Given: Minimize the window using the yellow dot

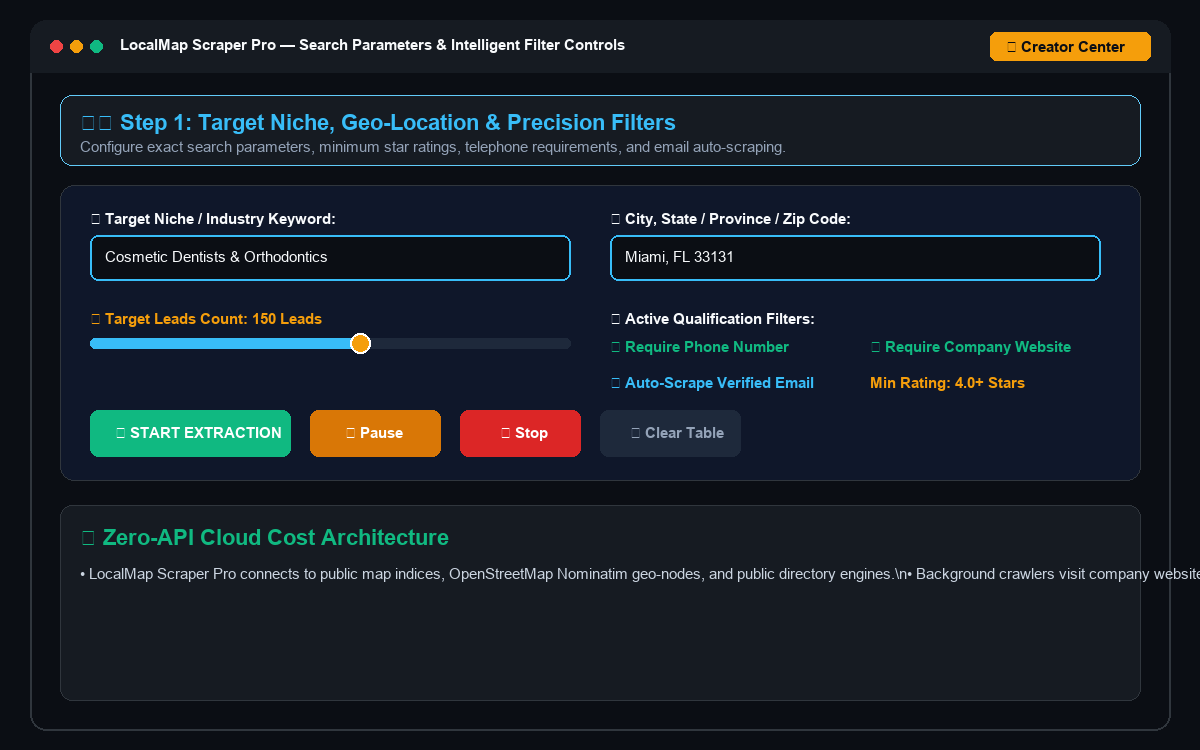Looking at the screenshot, I should [76, 46].
